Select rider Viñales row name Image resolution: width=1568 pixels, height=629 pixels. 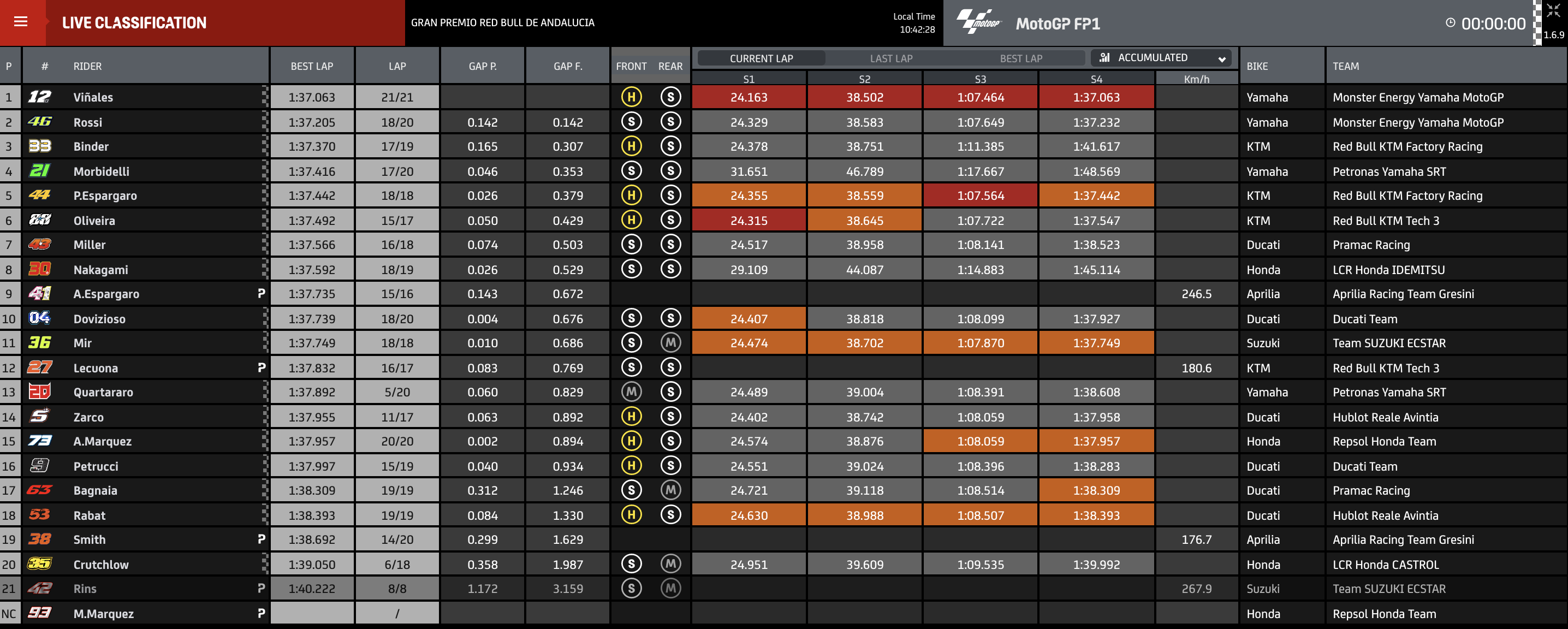coord(93,97)
